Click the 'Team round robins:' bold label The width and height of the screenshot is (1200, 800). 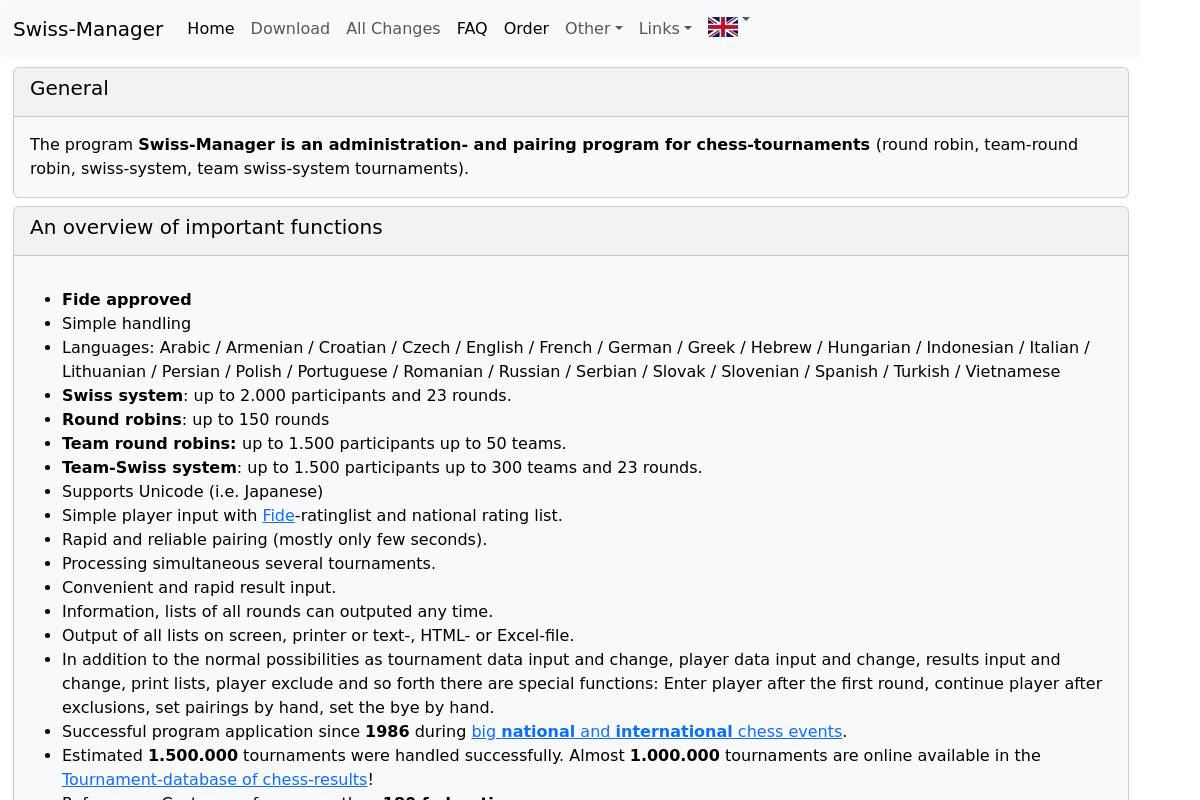(x=149, y=443)
